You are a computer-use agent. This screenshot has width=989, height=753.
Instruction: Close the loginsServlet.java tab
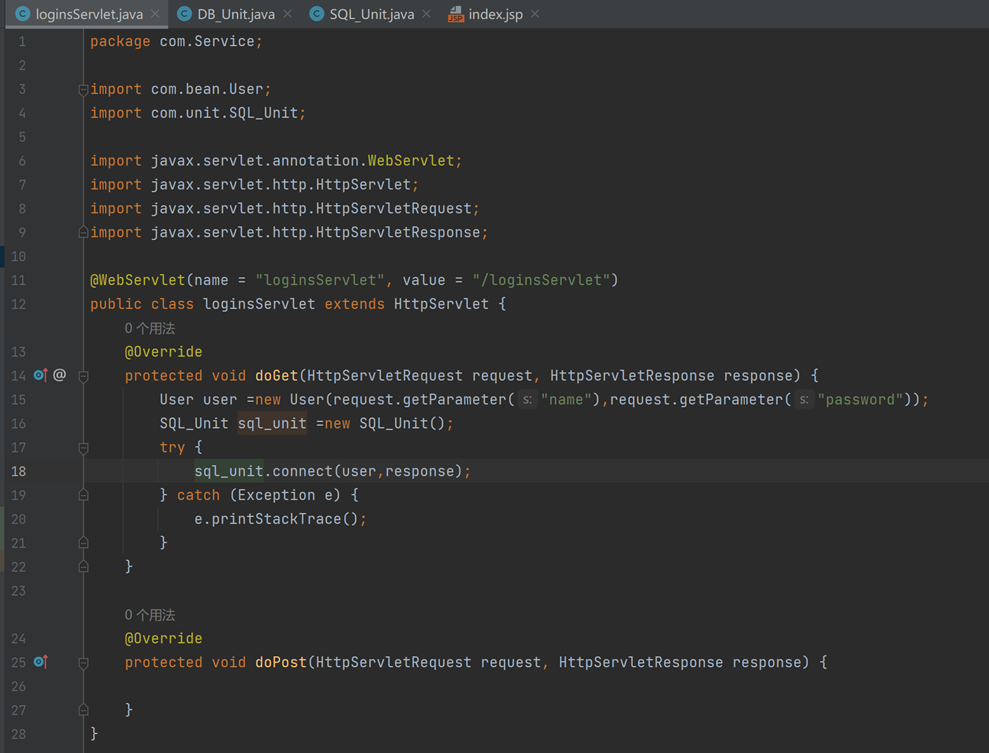pos(155,14)
